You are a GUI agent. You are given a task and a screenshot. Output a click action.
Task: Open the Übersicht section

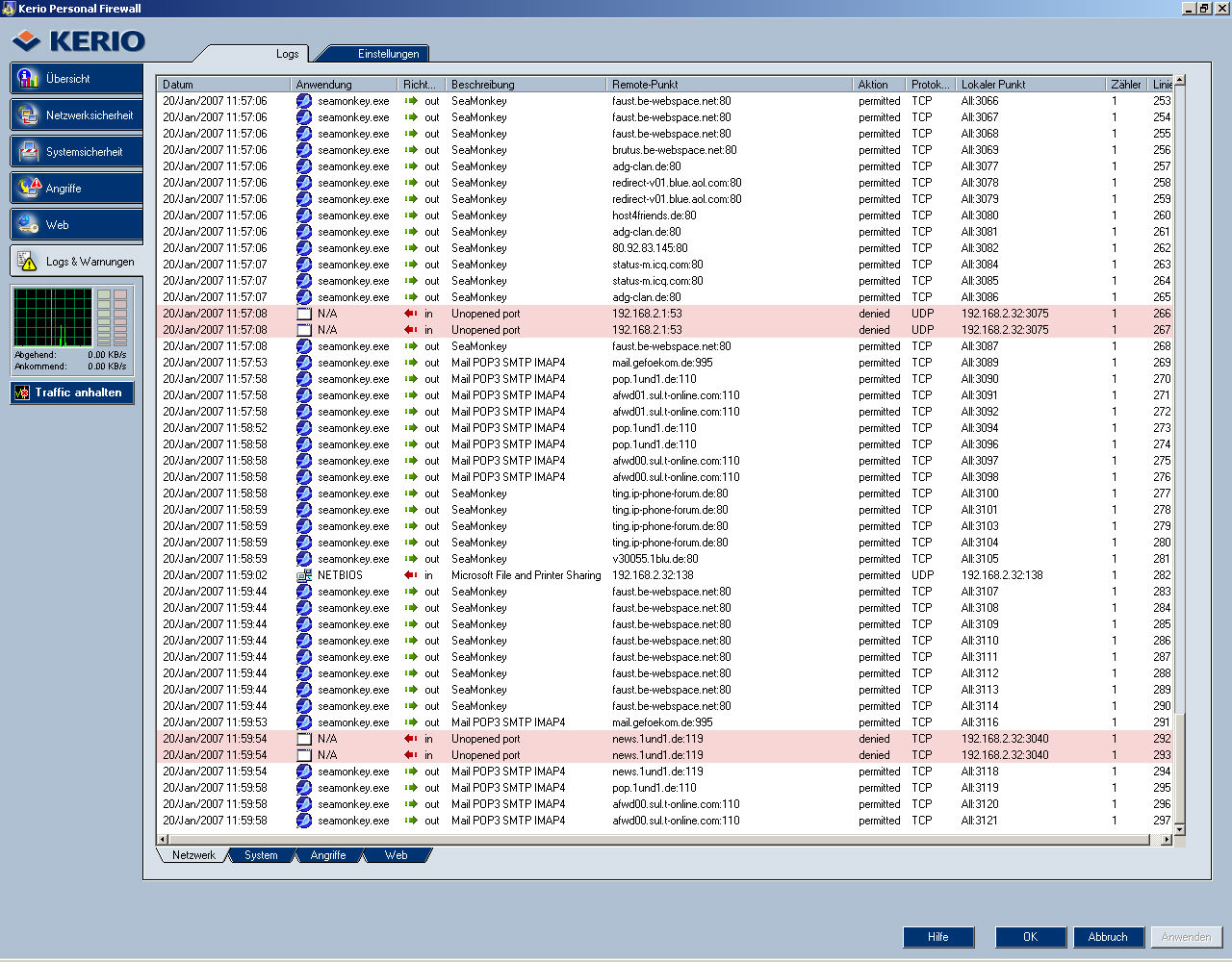(x=77, y=79)
